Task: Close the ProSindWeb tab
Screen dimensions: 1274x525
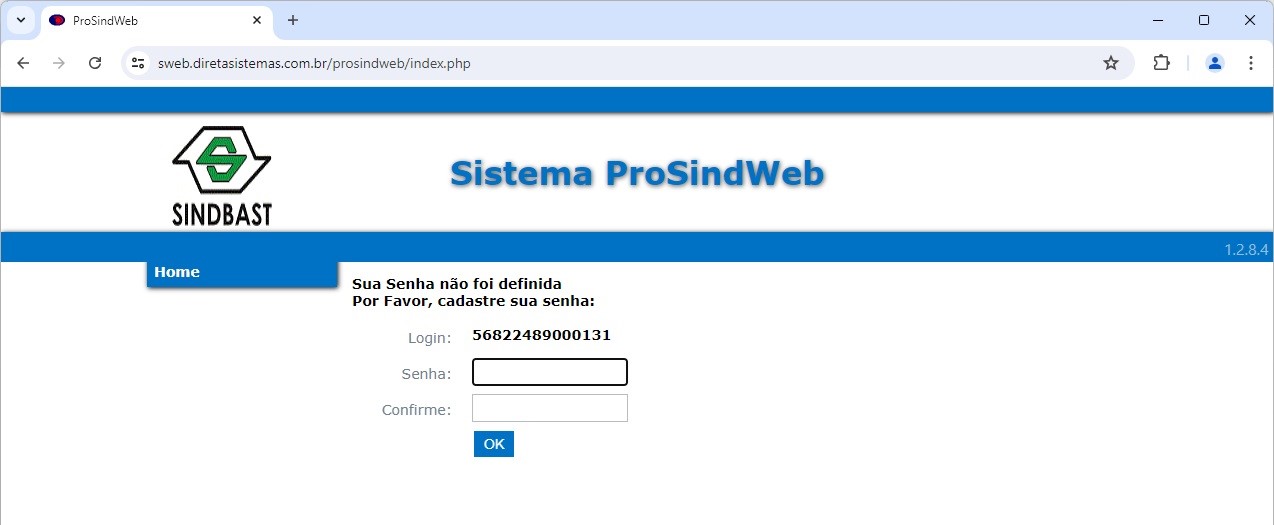Action: (x=257, y=20)
